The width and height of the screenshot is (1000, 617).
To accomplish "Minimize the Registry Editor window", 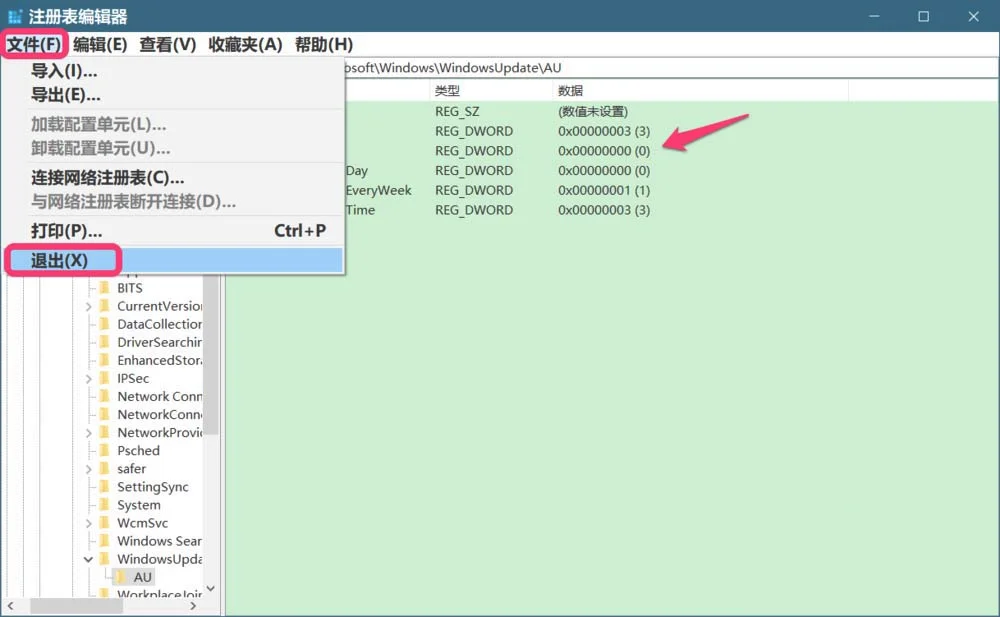I will tap(874, 16).
